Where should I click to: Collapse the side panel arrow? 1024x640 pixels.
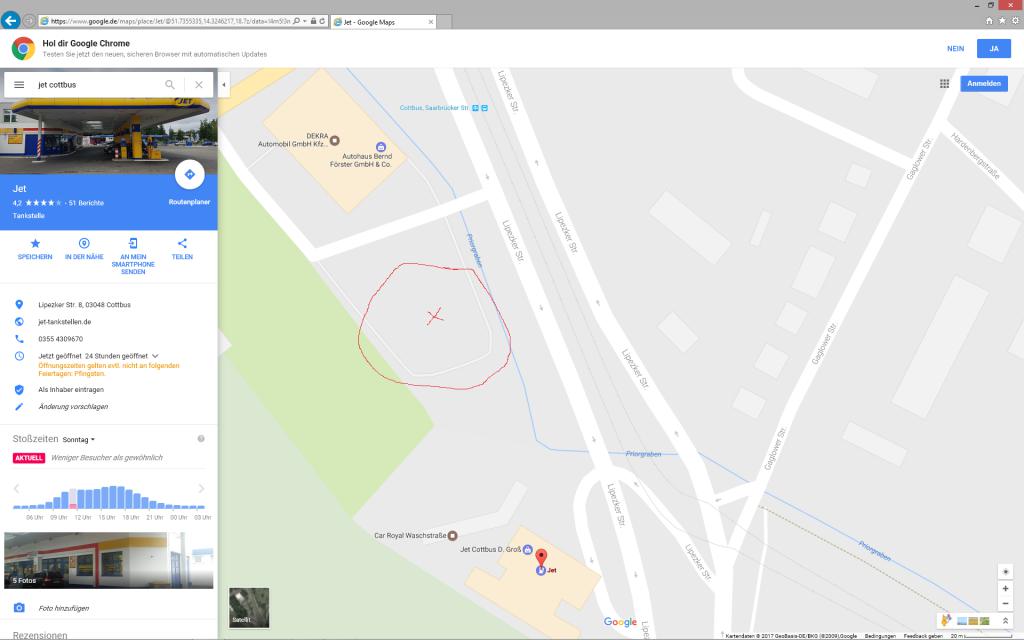[224, 85]
